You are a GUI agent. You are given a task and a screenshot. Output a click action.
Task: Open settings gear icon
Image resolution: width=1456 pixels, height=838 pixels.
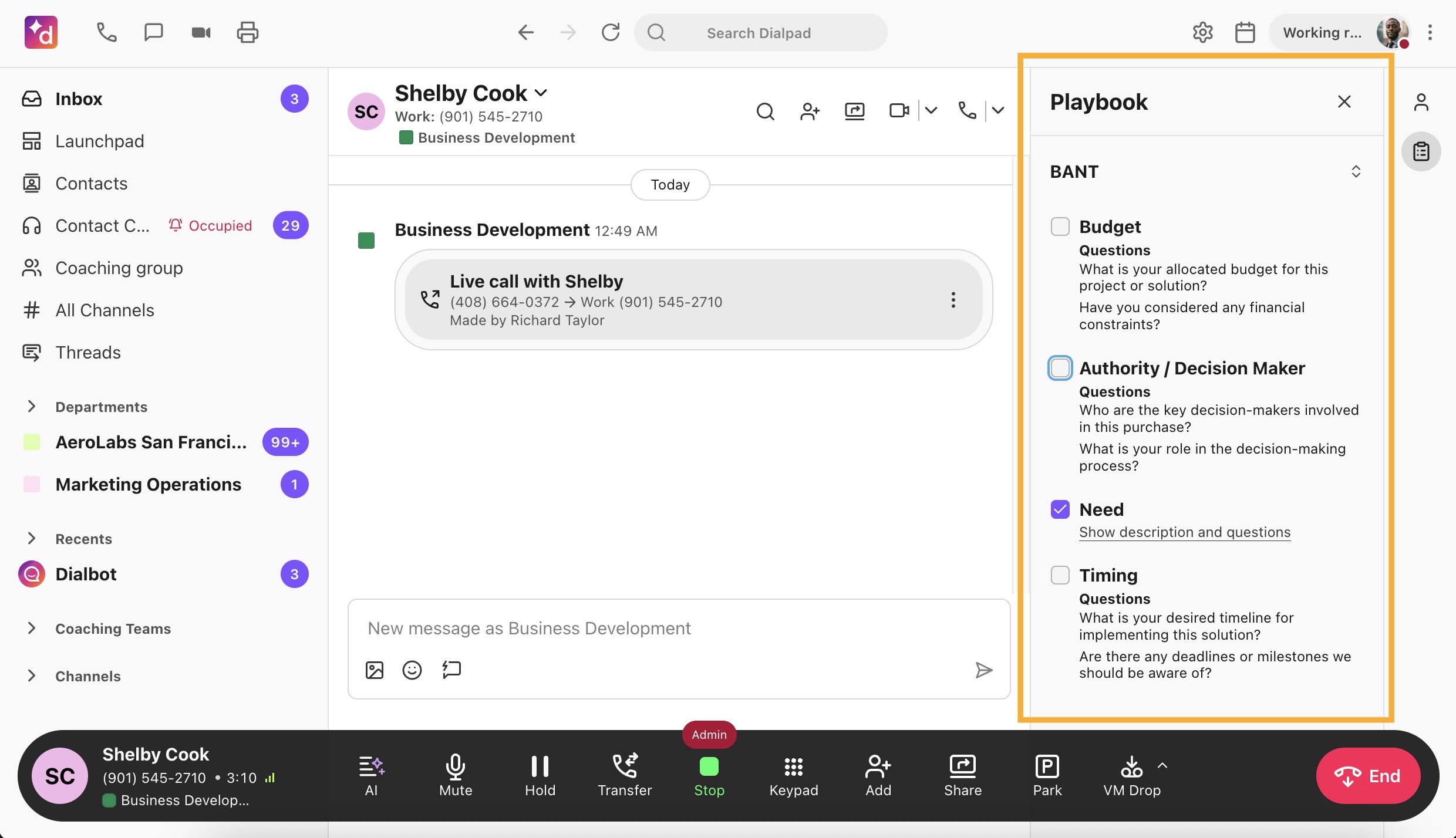tap(1202, 32)
